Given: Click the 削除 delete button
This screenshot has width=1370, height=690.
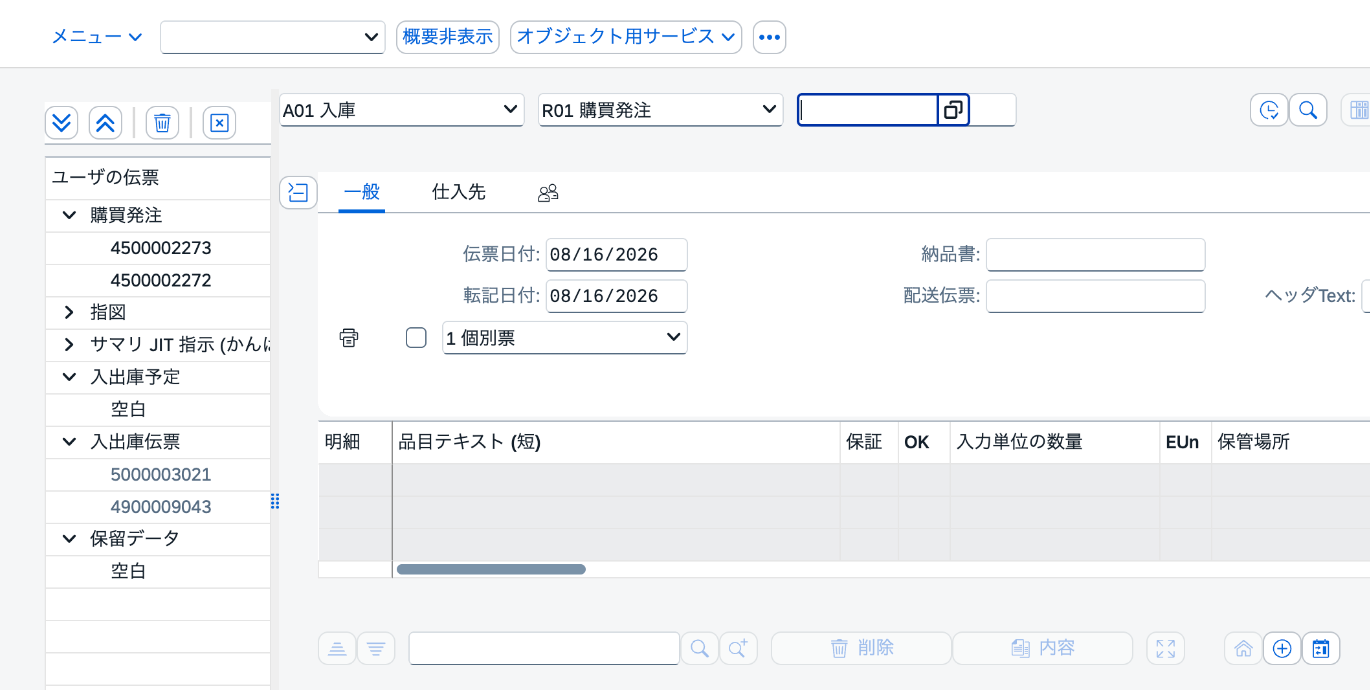Looking at the screenshot, I should (861, 648).
